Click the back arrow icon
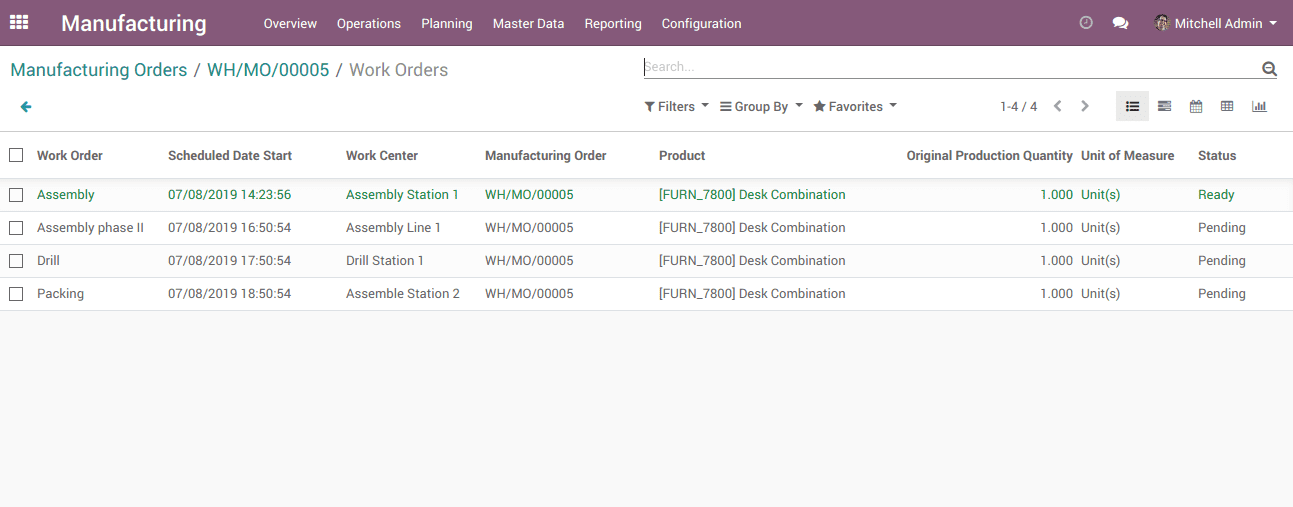 click(x=26, y=107)
